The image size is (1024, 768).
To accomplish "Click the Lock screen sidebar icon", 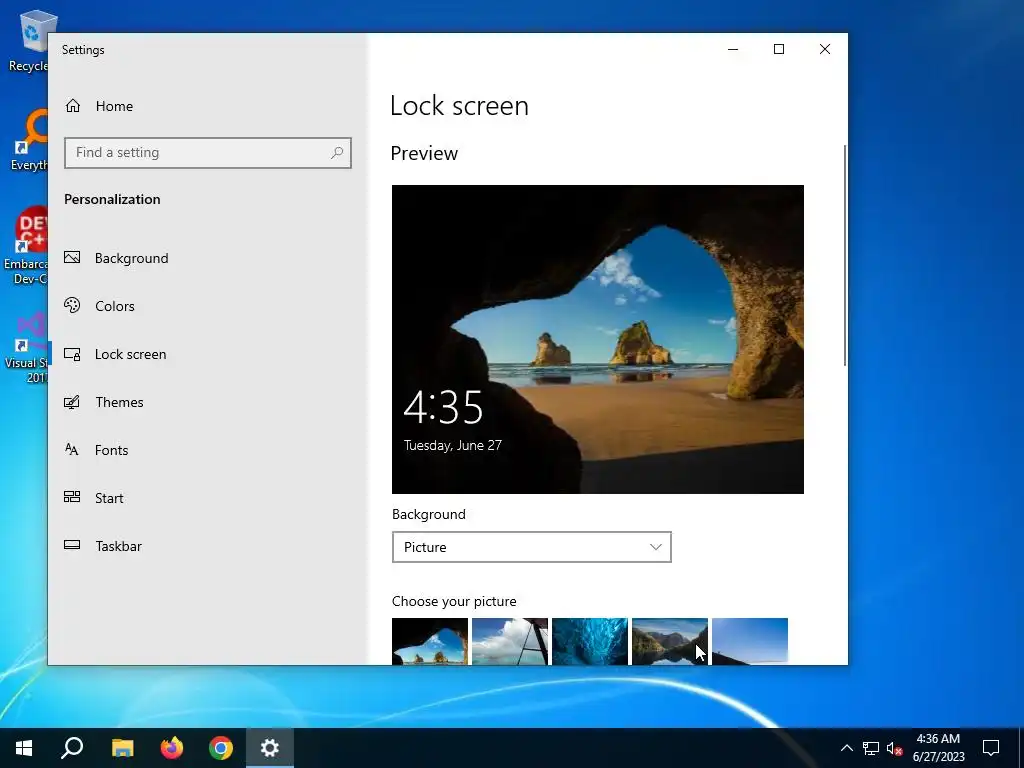I will coord(72,354).
